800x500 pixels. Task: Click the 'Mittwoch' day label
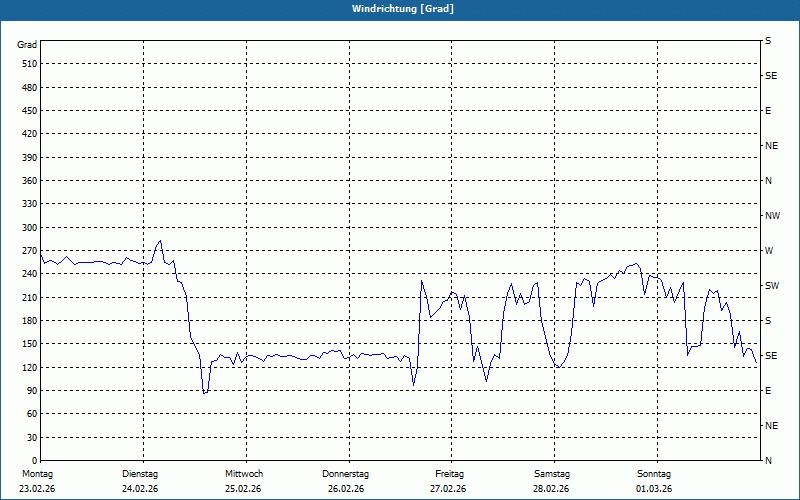tap(244, 474)
